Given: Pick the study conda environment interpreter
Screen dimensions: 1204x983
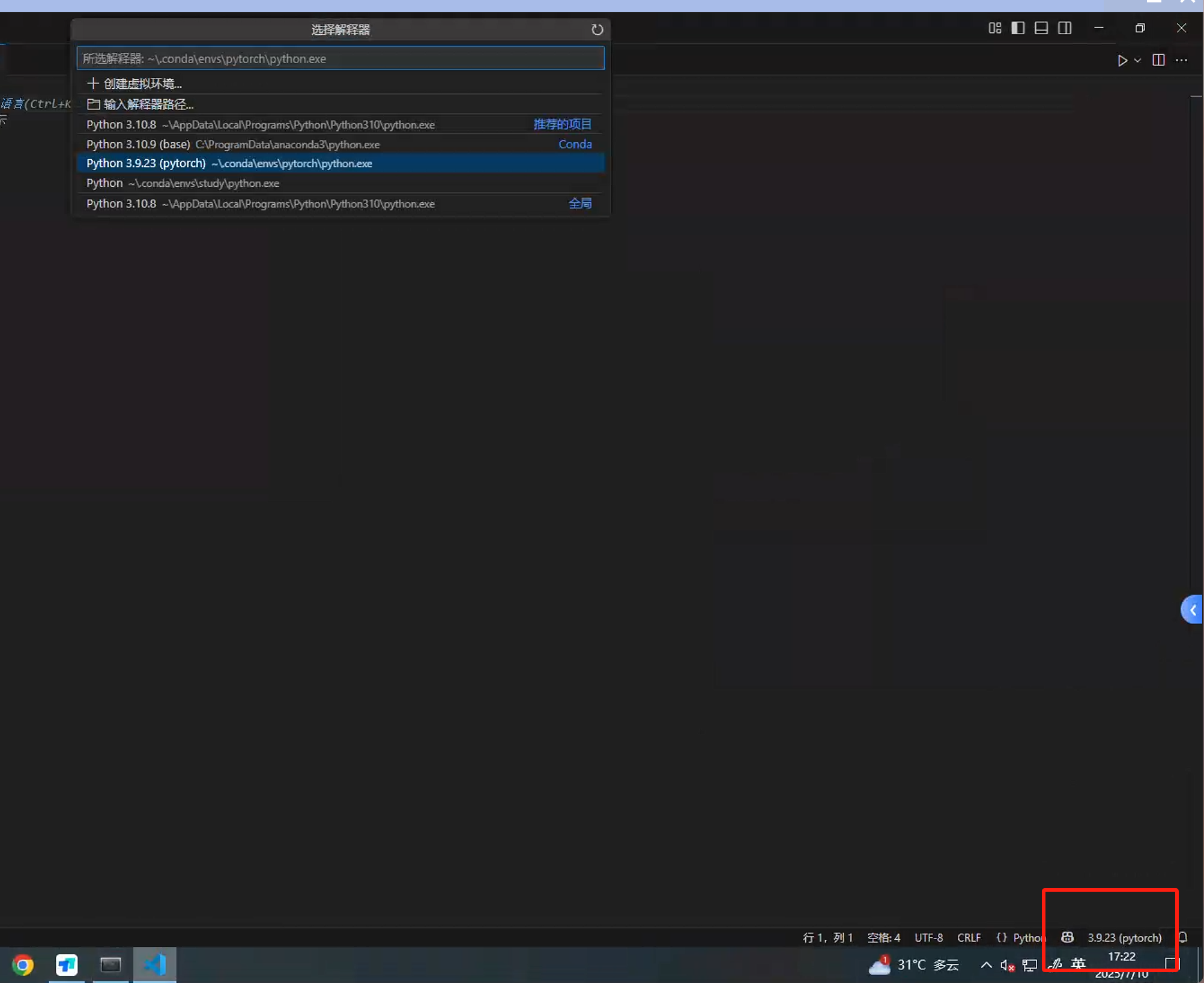Looking at the screenshot, I should pyautogui.click(x=183, y=183).
